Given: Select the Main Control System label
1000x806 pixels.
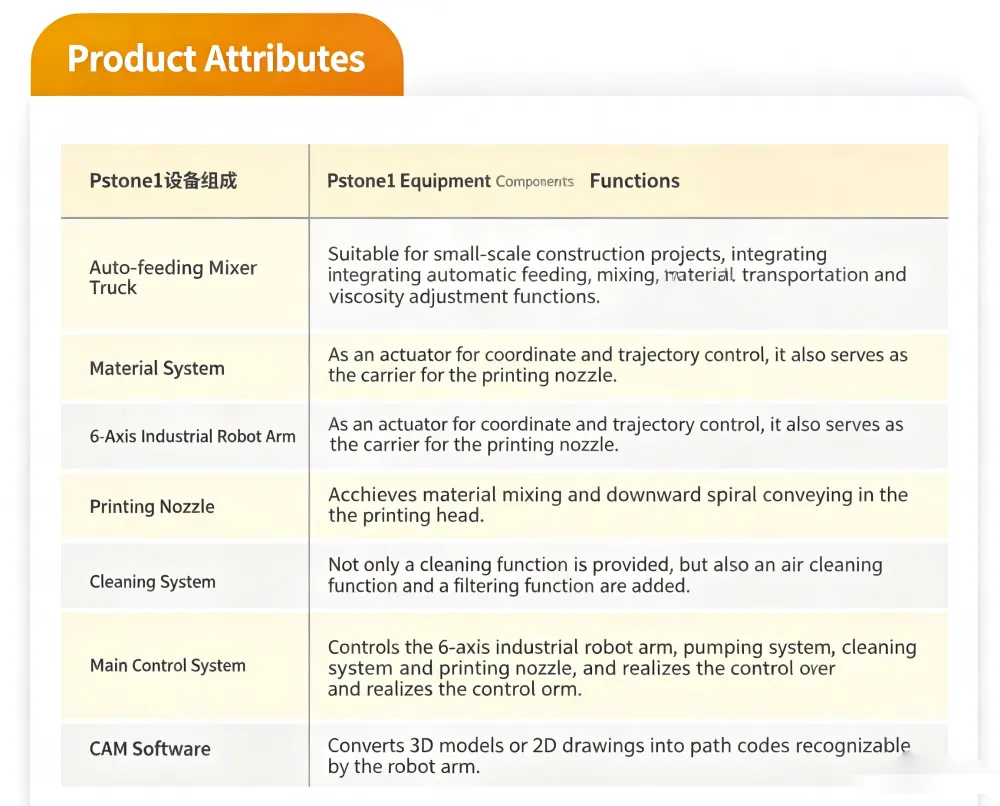Looking at the screenshot, I should (168, 665).
